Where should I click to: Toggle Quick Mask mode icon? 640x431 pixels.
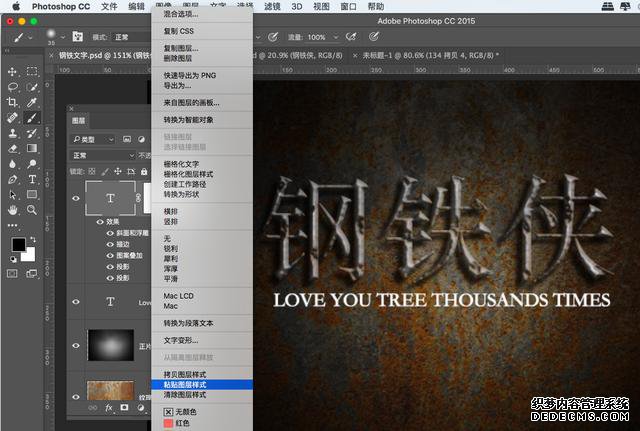click(x=12, y=273)
